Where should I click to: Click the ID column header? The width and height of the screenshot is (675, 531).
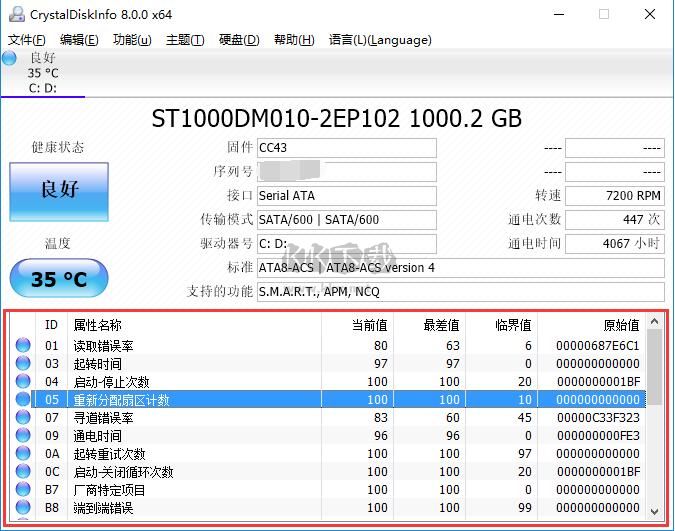(51, 325)
